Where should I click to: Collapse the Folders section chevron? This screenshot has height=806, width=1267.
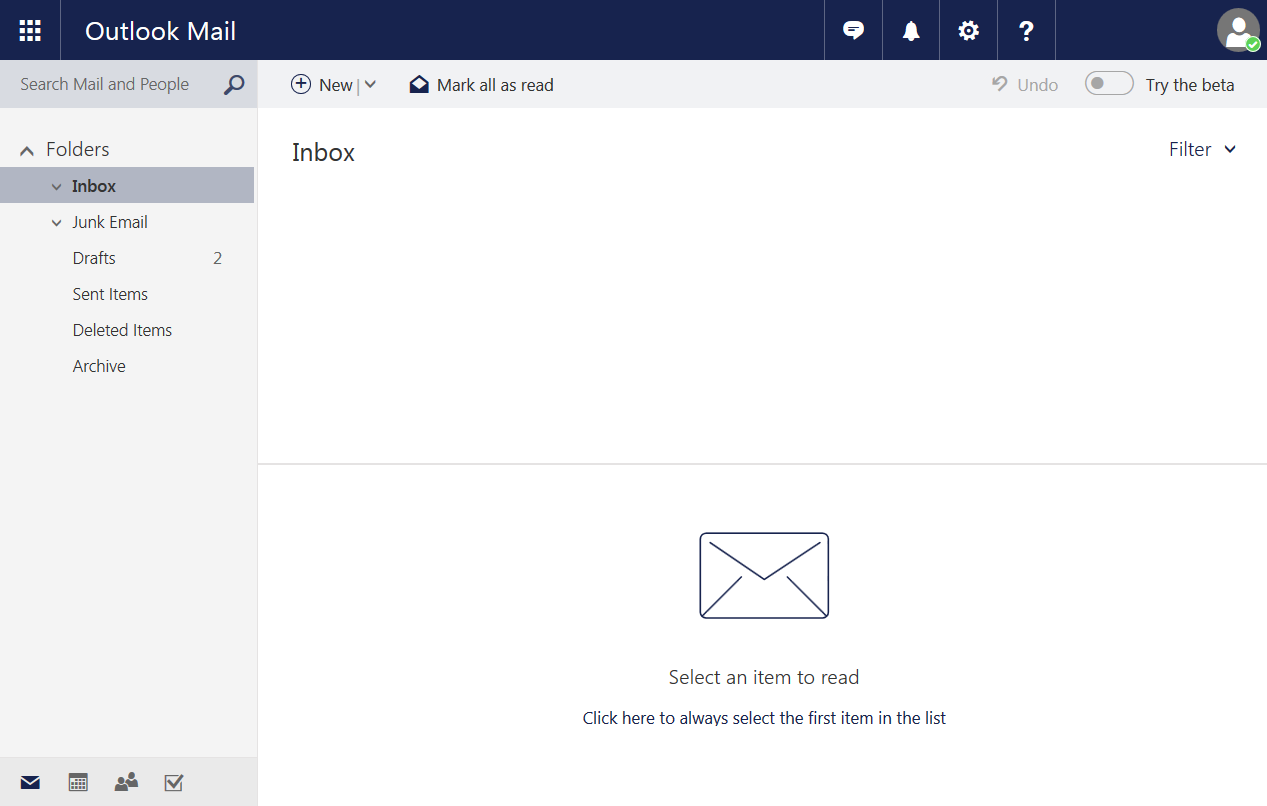(27, 151)
